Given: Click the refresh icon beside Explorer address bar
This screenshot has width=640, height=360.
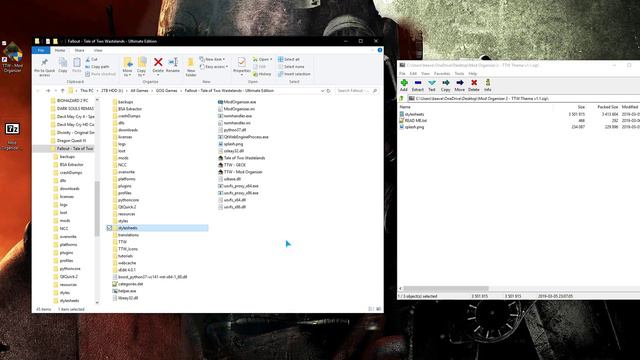Looking at the screenshot, I should tap(328, 91).
